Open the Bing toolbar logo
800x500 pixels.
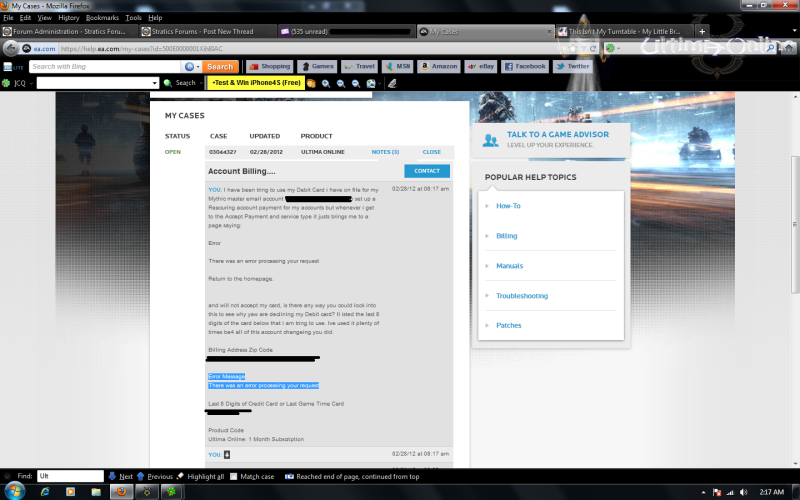click(x=13, y=67)
